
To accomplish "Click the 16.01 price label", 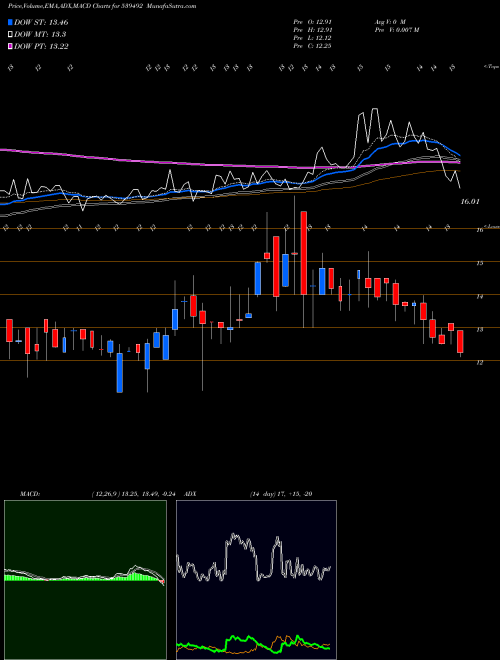I will tap(470, 202).
